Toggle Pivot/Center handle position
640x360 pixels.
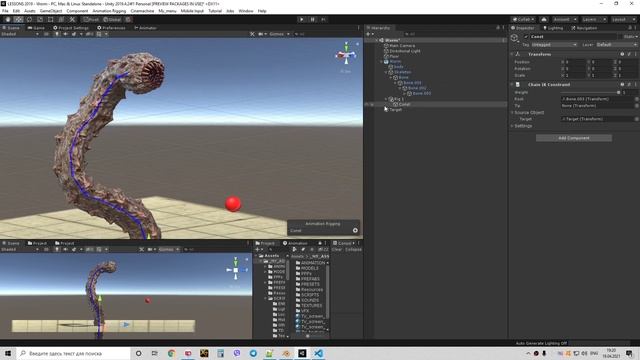point(91,20)
